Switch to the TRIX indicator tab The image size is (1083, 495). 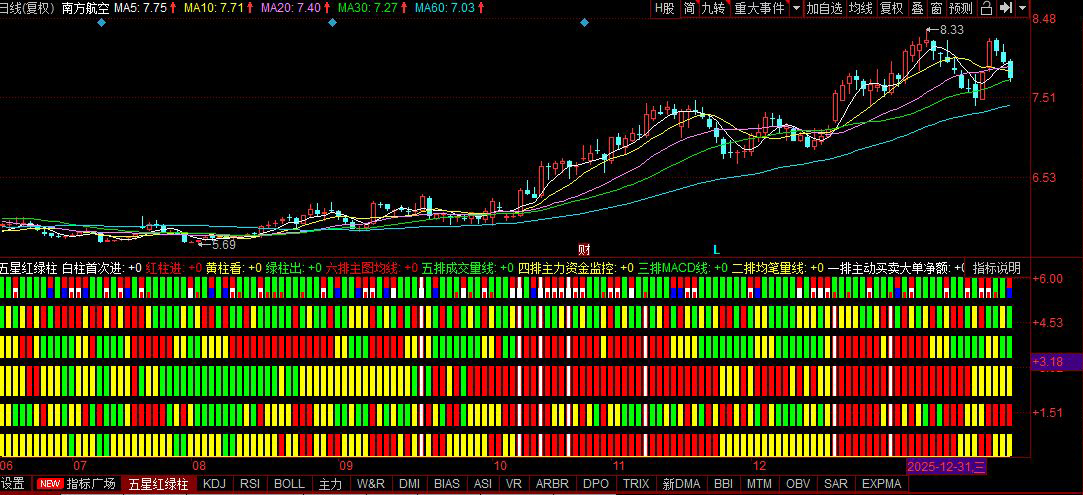[636, 483]
